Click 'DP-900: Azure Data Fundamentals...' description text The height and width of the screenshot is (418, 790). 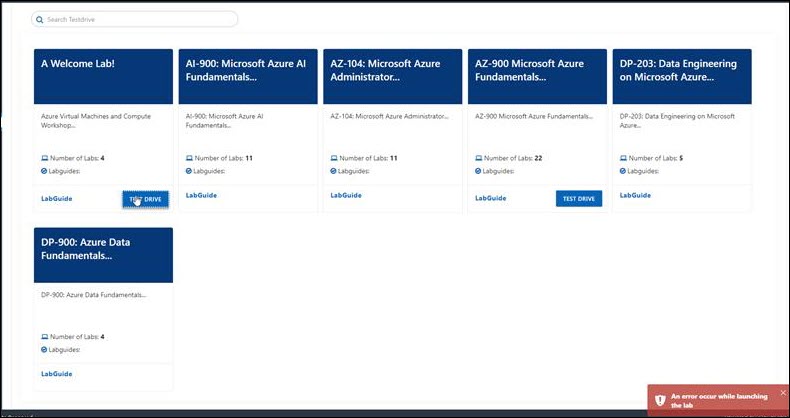[x=94, y=295]
